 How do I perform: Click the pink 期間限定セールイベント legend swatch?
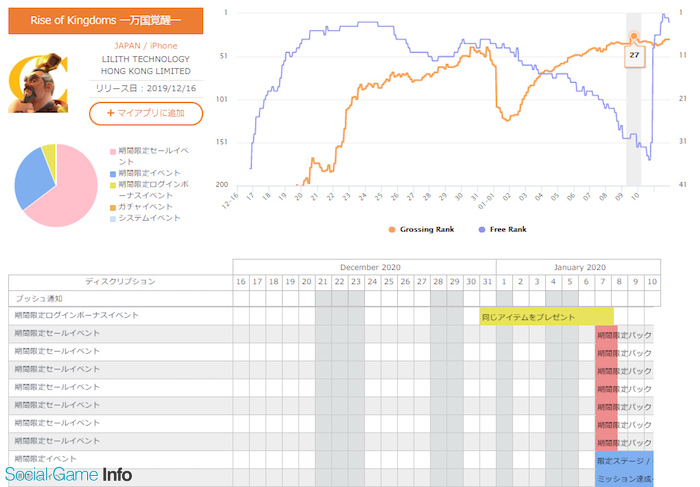(x=113, y=152)
